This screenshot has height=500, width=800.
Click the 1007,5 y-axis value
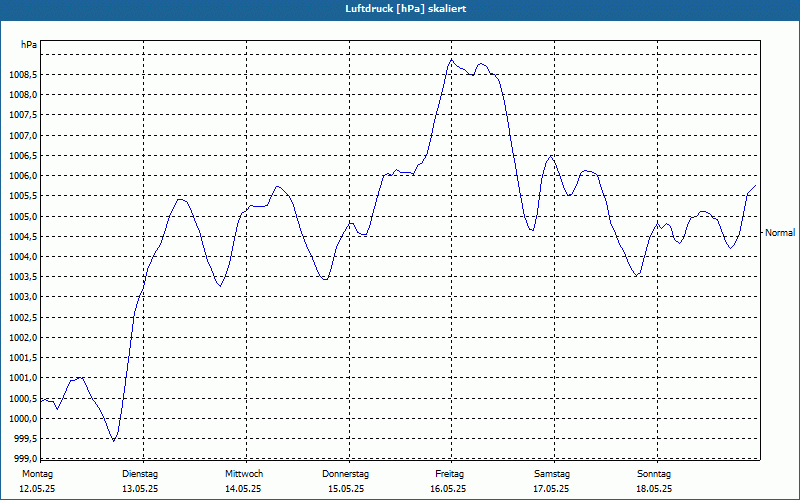click(23, 115)
